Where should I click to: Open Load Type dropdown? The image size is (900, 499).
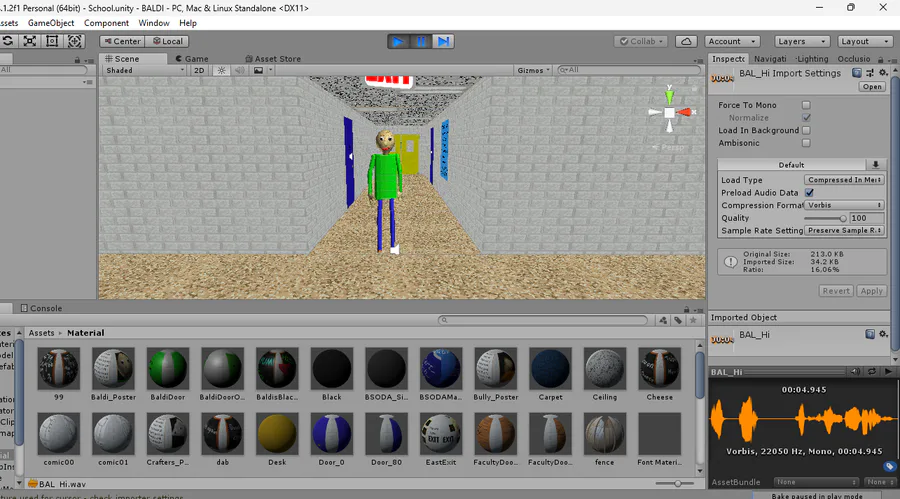pos(844,180)
